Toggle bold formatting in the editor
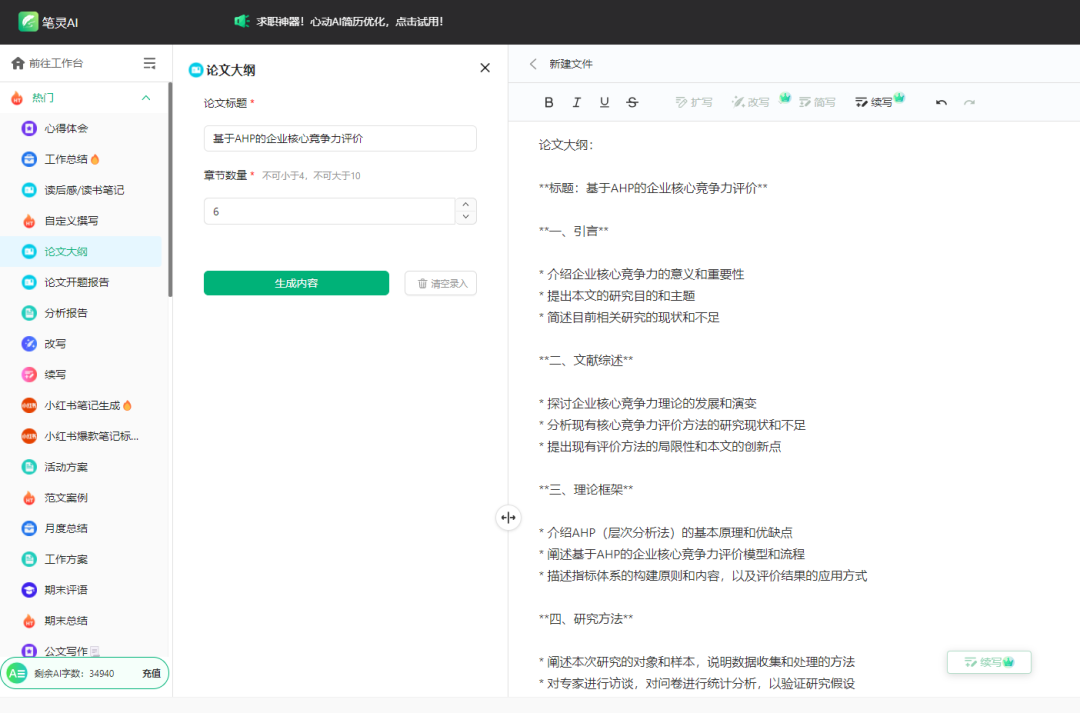 [548, 101]
